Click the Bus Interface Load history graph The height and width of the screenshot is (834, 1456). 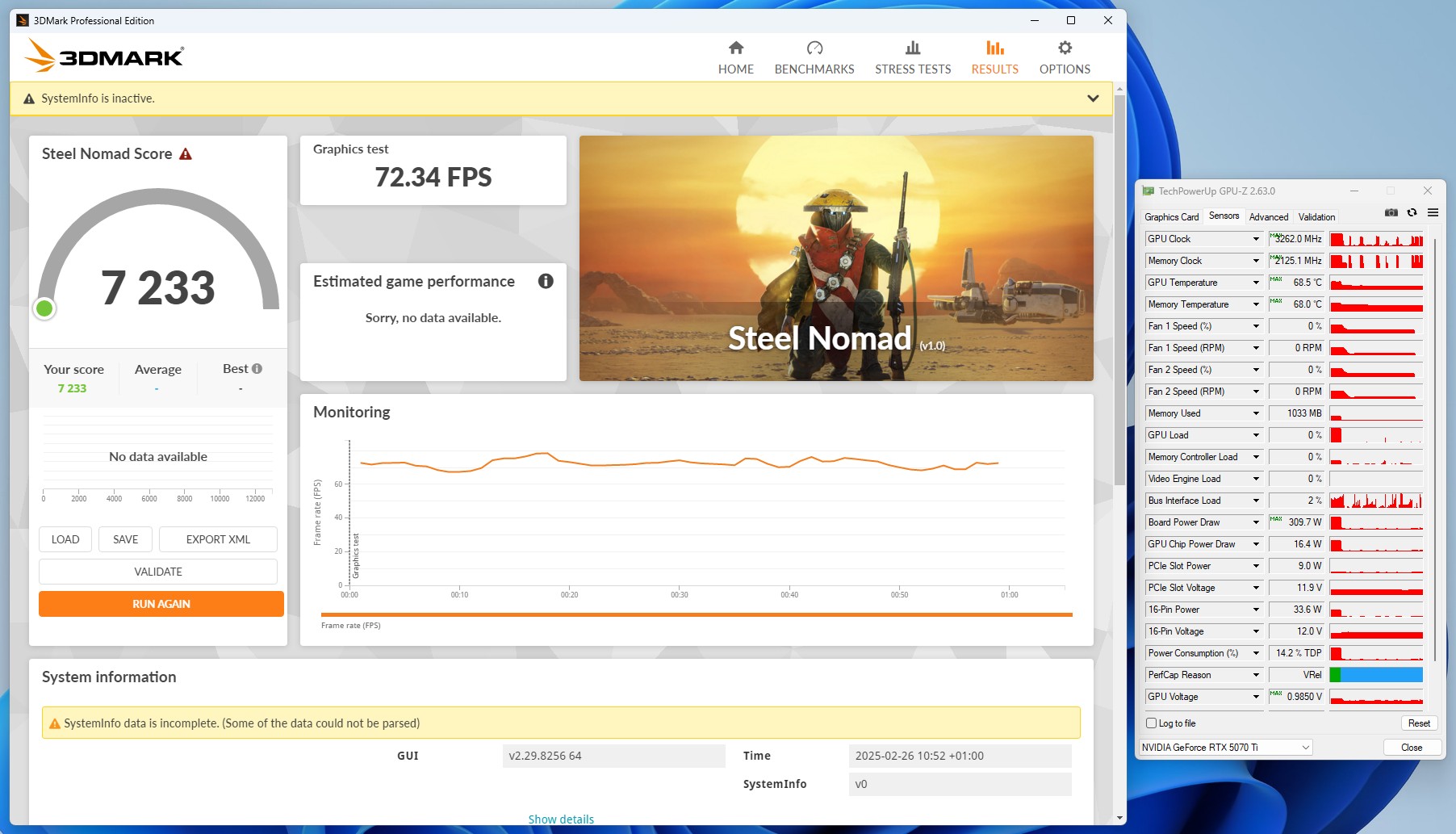point(1376,501)
